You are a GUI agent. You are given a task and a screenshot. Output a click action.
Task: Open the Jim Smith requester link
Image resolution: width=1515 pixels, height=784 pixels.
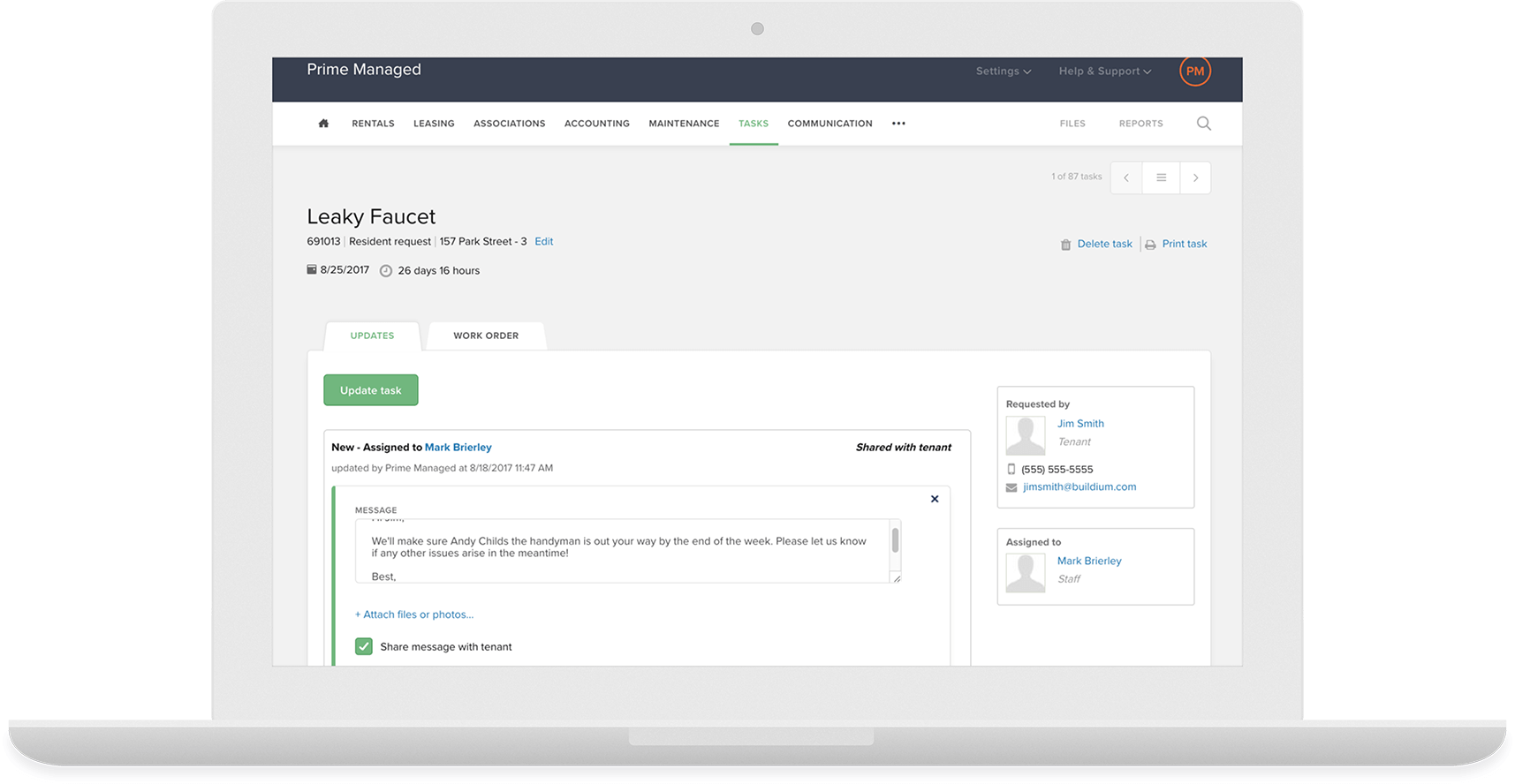tap(1080, 424)
